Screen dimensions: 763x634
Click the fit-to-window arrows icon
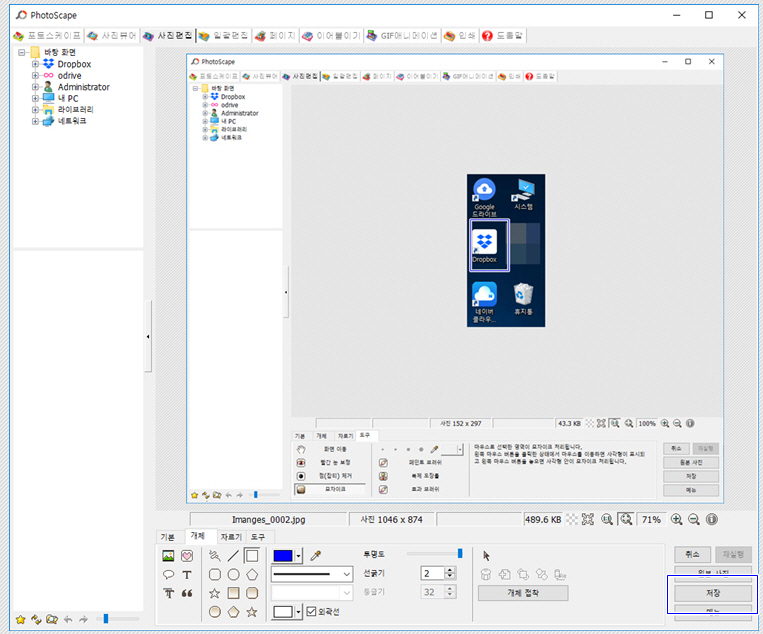pyautogui.click(x=588, y=520)
